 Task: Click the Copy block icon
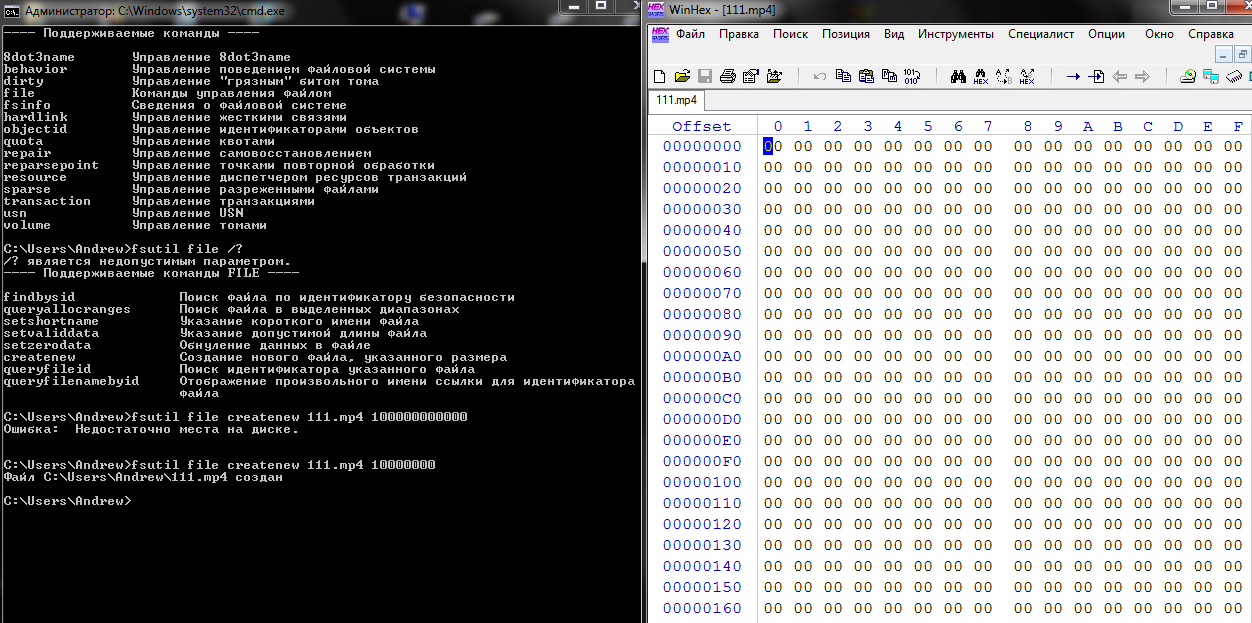click(843, 76)
